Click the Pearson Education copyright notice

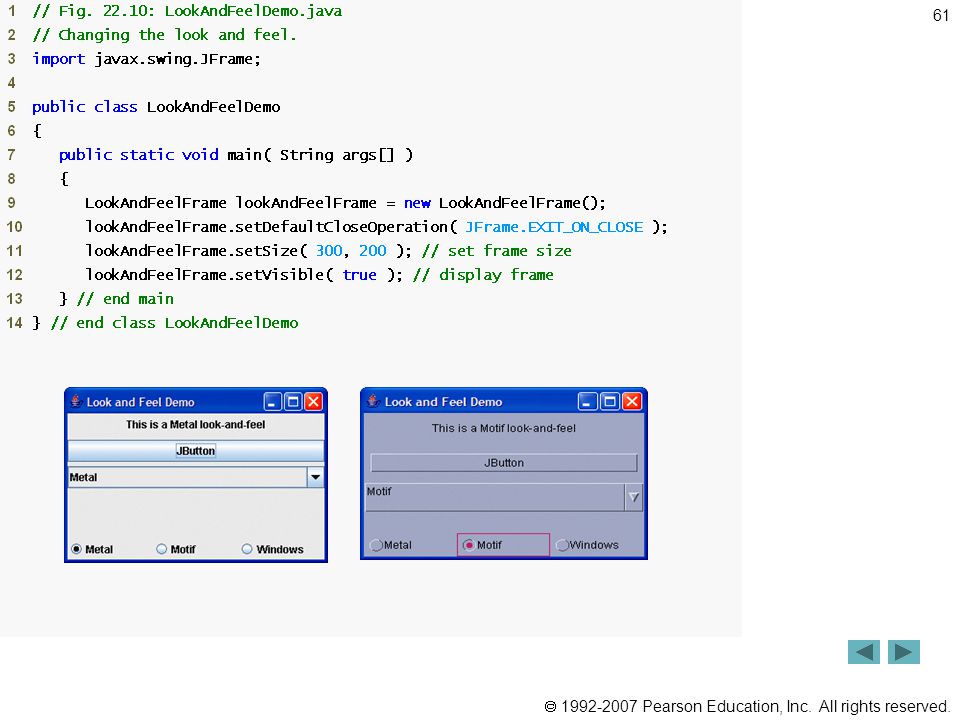746,707
